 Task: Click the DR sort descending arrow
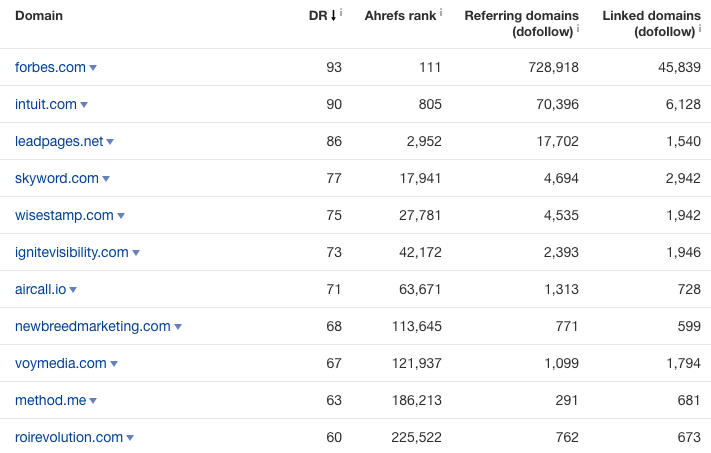(x=333, y=15)
